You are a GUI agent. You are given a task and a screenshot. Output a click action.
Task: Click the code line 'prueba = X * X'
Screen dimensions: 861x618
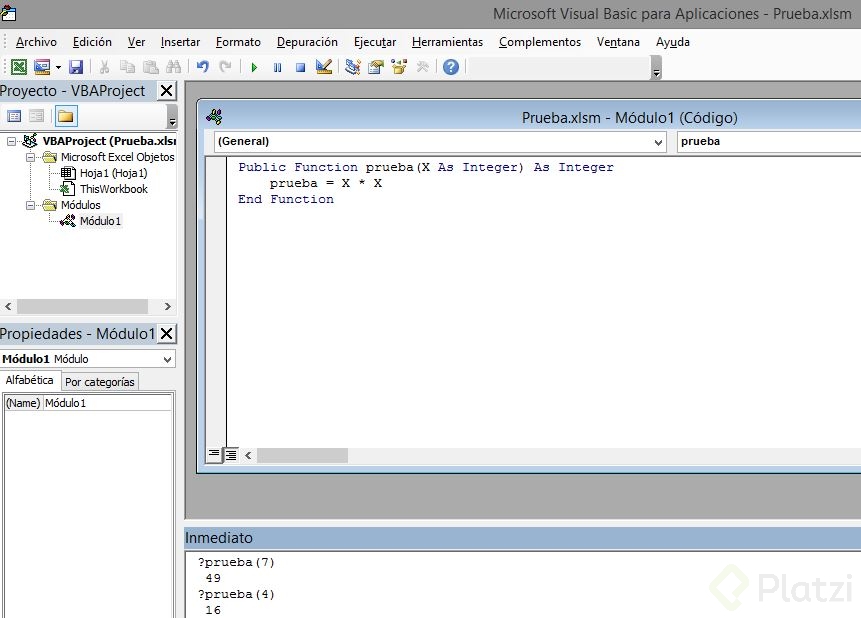coord(326,183)
